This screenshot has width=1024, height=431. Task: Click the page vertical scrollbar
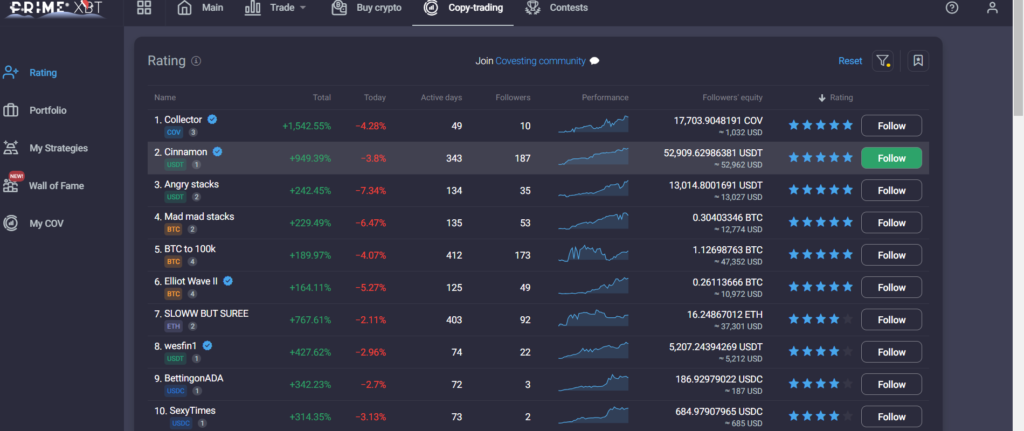(1018, 200)
